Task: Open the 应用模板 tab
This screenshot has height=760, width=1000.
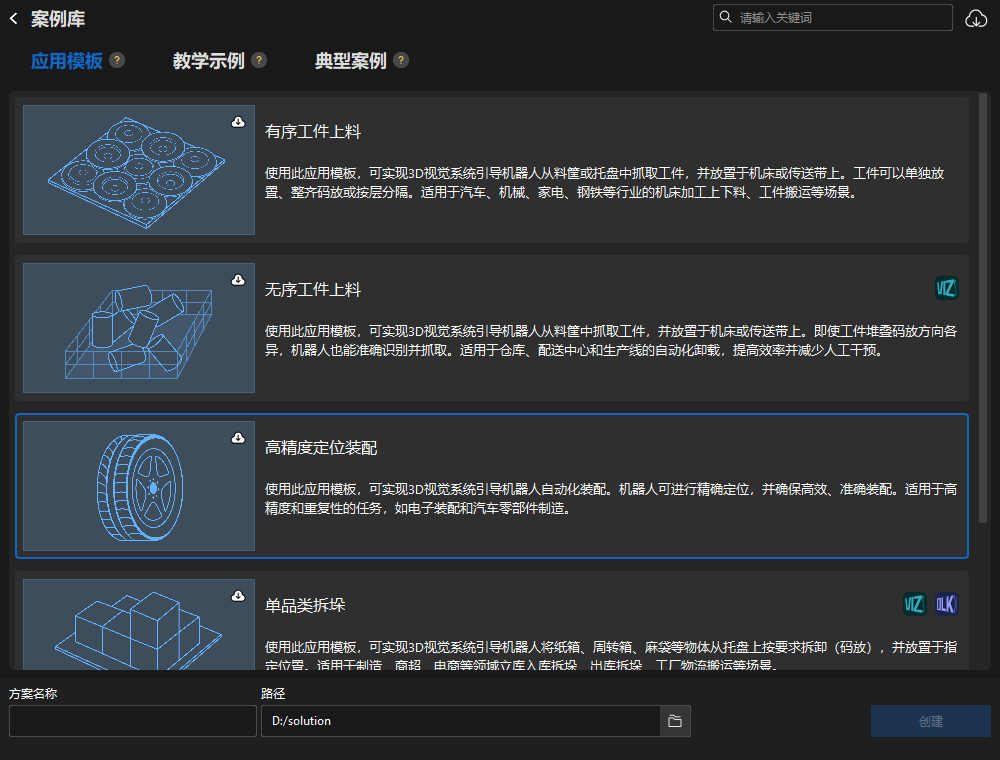Action: (x=68, y=60)
